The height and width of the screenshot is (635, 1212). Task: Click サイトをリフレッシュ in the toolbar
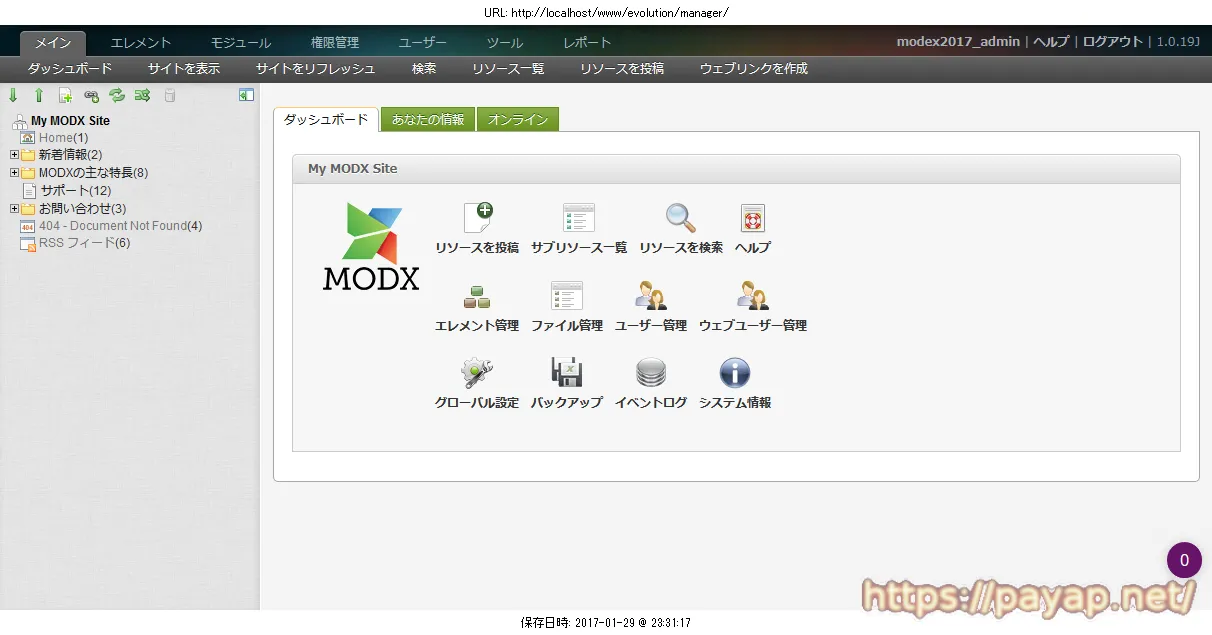click(x=314, y=68)
